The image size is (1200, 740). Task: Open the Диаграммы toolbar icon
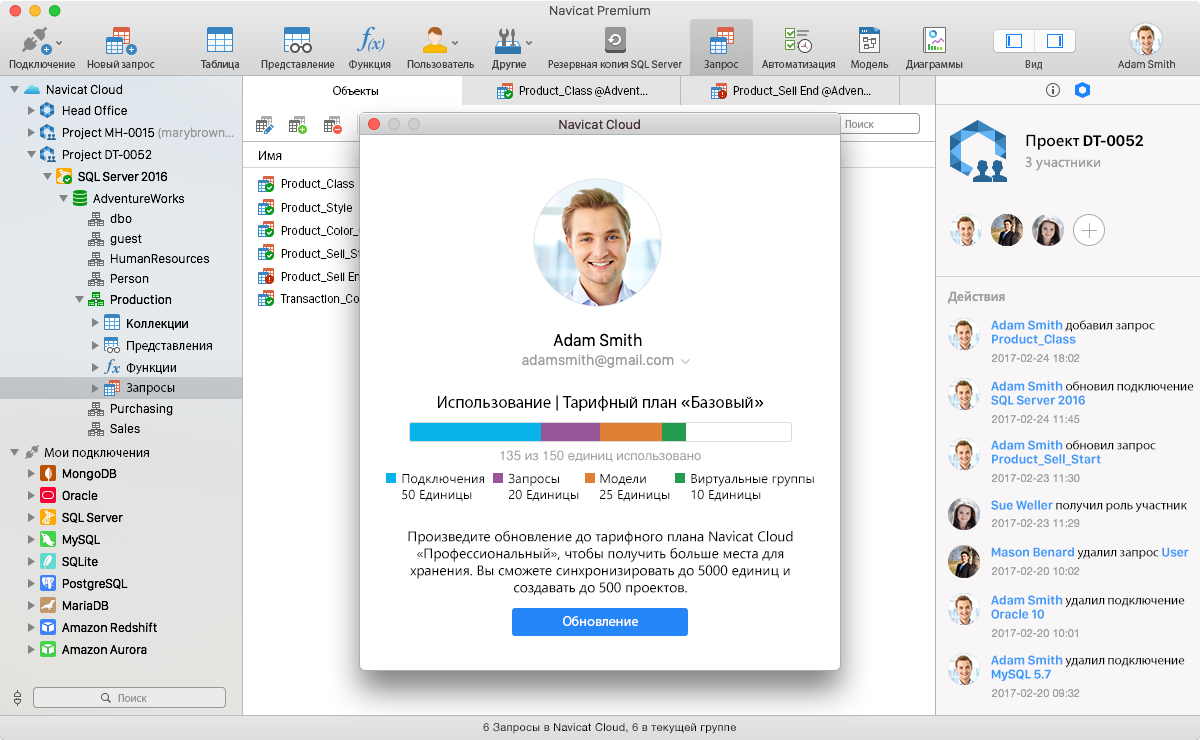point(934,41)
